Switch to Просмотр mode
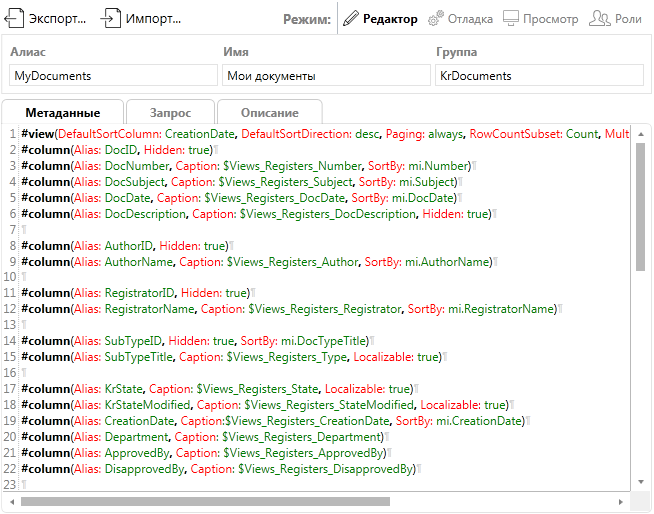The height and width of the screenshot is (514, 654). (x=551, y=19)
